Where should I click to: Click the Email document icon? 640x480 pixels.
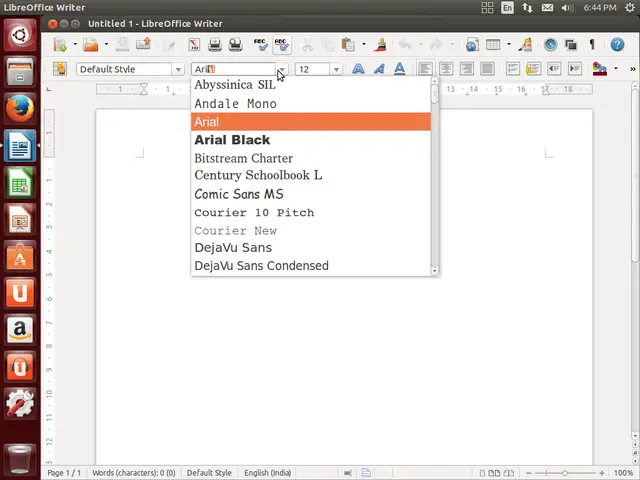143,44
